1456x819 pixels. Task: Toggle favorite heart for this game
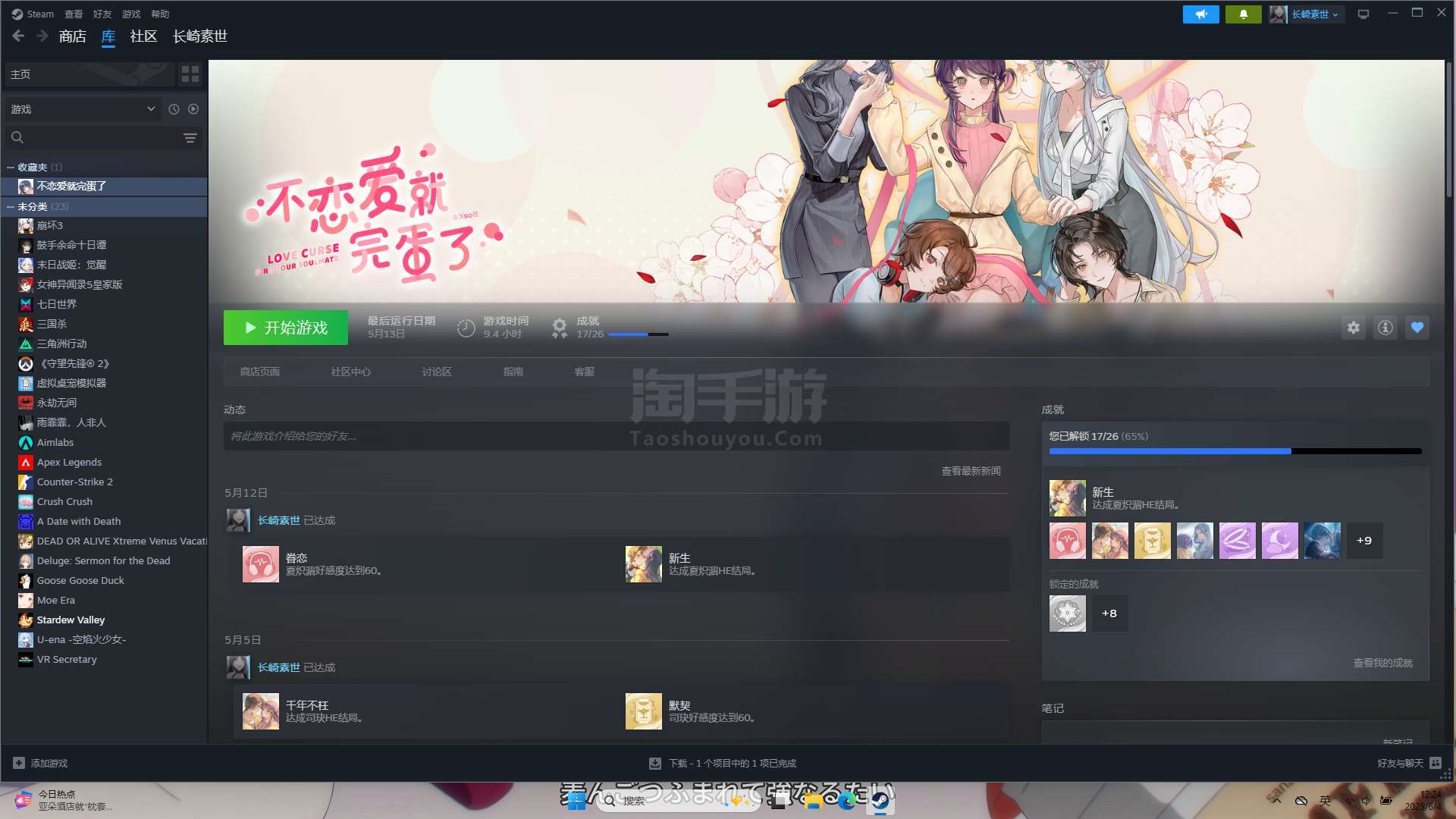[x=1417, y=328]
